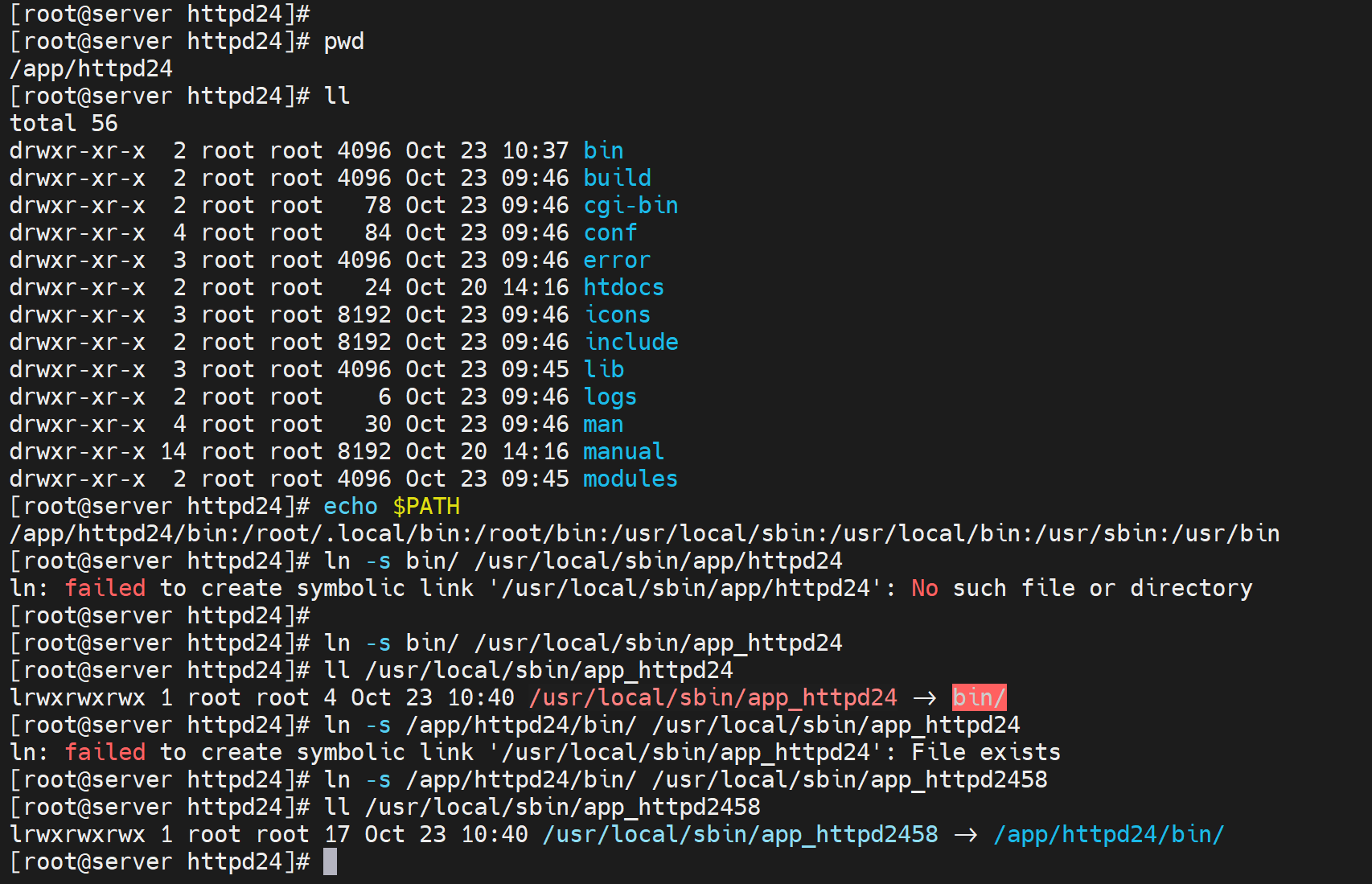This screenshot has width=1372, height=884.
Task: Click the 'icons' directory name
Action: tap(617, 315)
